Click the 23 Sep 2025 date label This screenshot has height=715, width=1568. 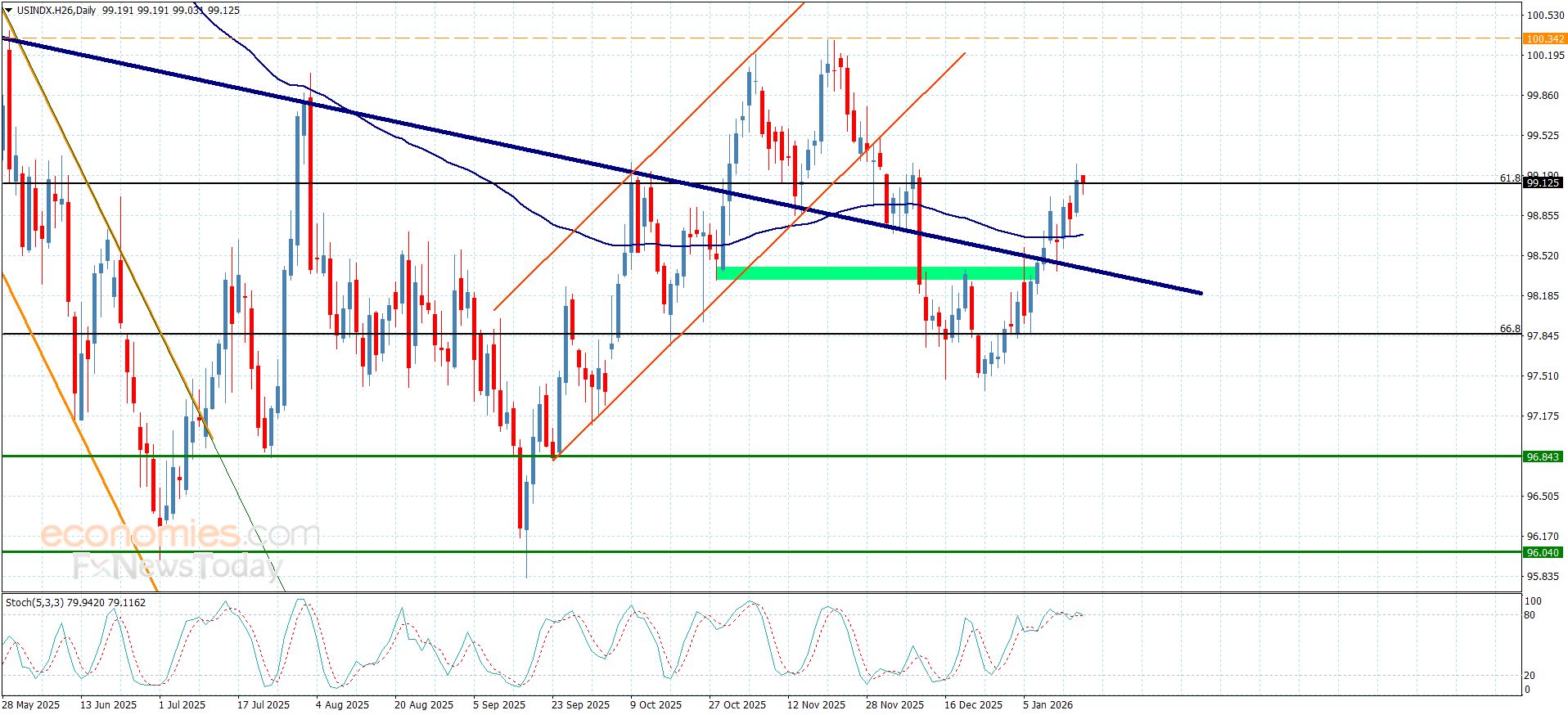[x=580, y=704]
